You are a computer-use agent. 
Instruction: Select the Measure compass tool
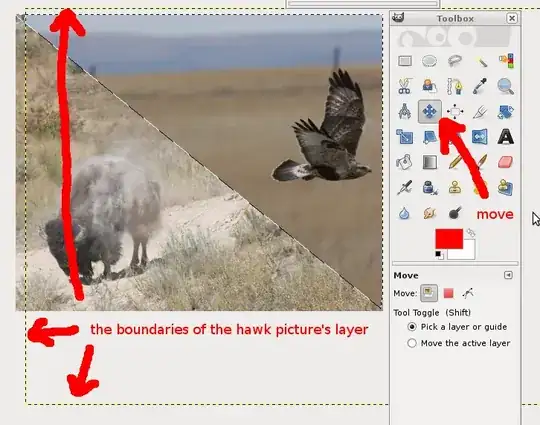tap(405, 111)
